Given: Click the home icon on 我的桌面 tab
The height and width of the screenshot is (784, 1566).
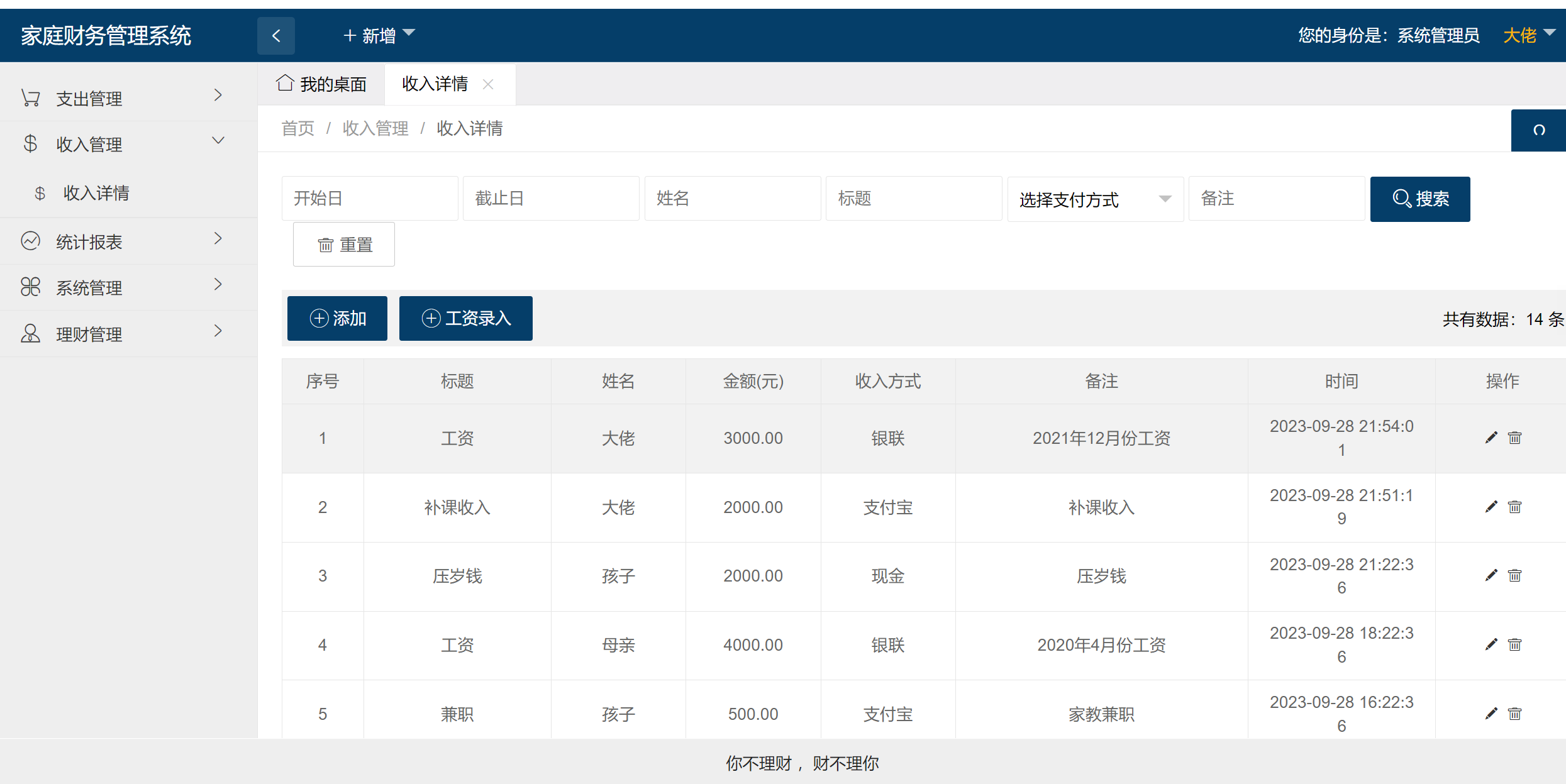Looking at the screenshot, I should [285, 82].
